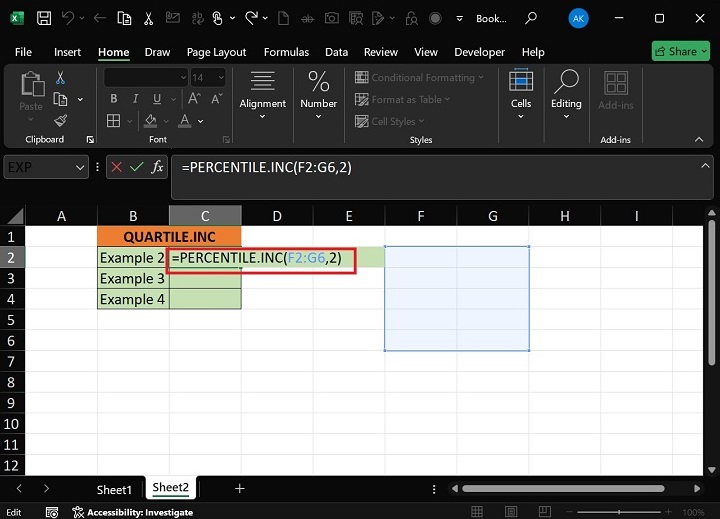Switch to the Insert tab
Image resolution: width=720 pixels, height=519 pixels.
tap(68, 52)
